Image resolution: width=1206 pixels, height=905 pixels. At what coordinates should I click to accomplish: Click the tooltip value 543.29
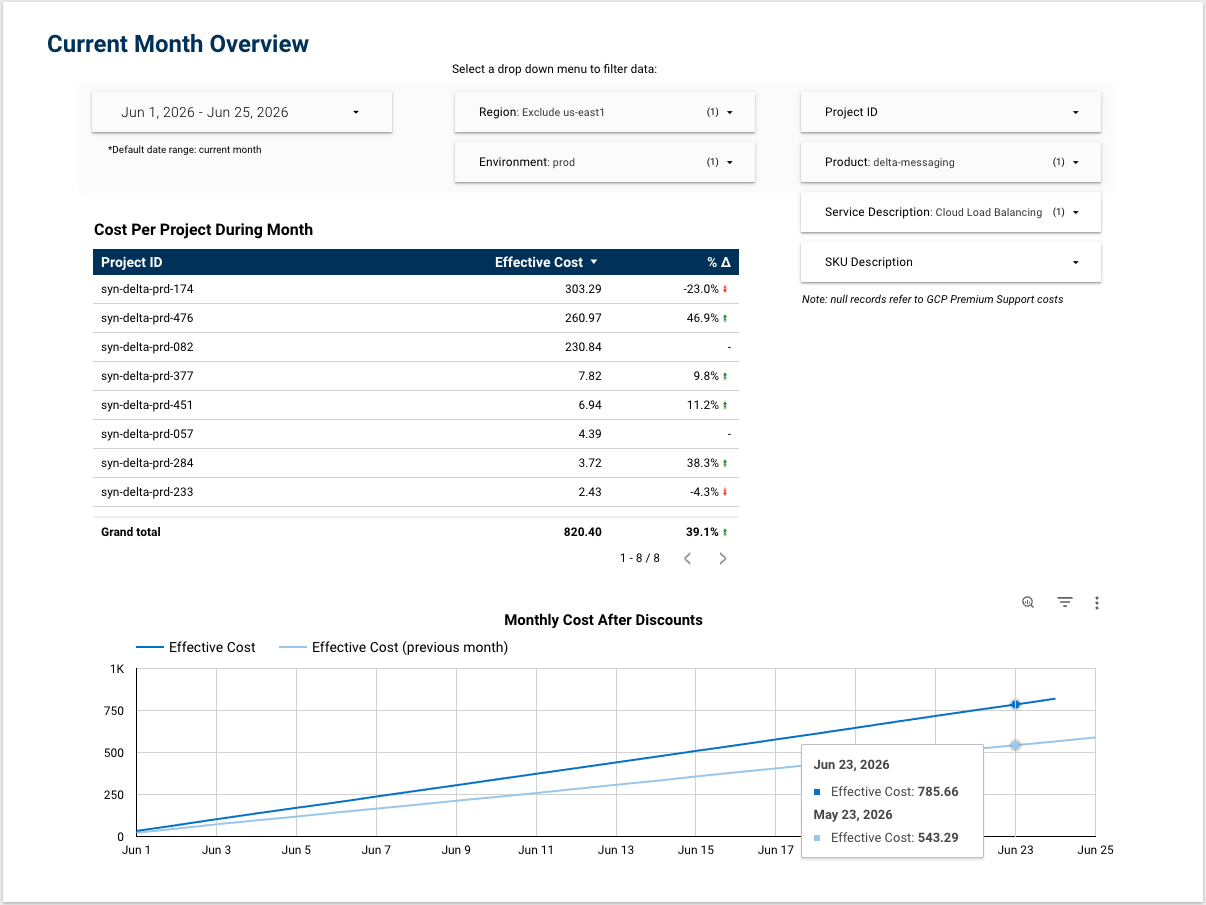click(x=938, y=837)
